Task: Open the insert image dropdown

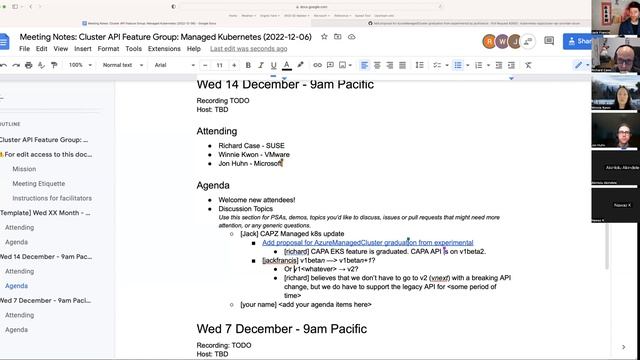Action: [345, 65]
